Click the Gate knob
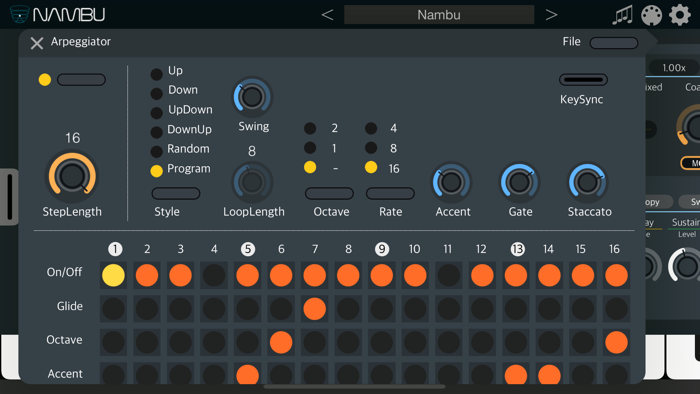The image size is (700, 394). click(x=519, y=182)
